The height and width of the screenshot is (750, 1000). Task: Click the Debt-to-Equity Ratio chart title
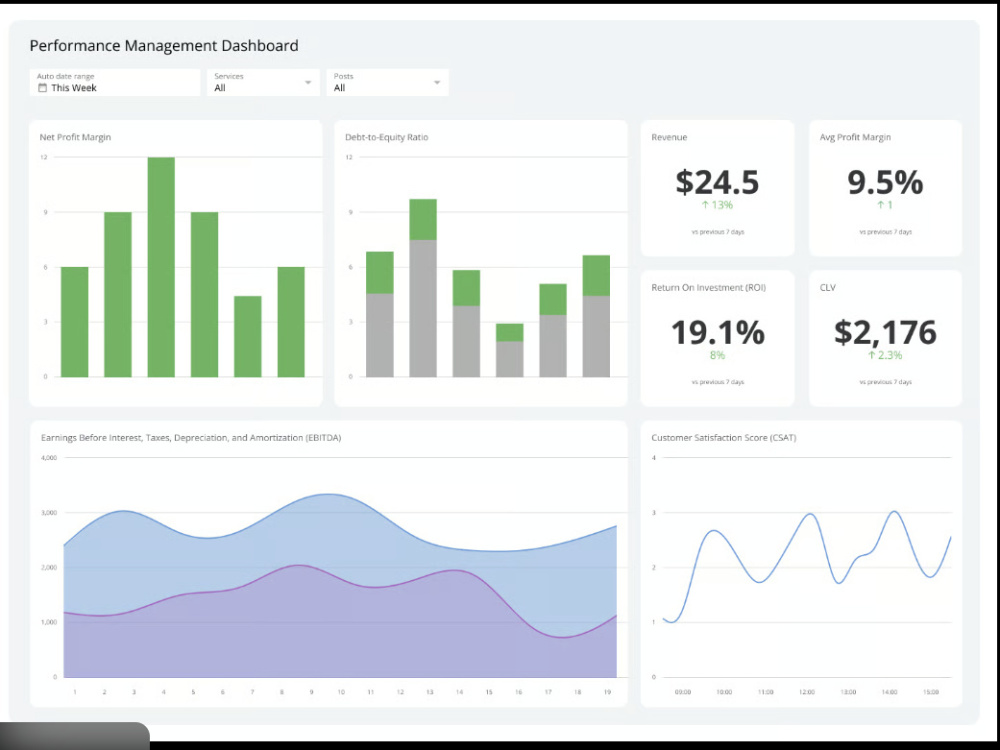386,137
